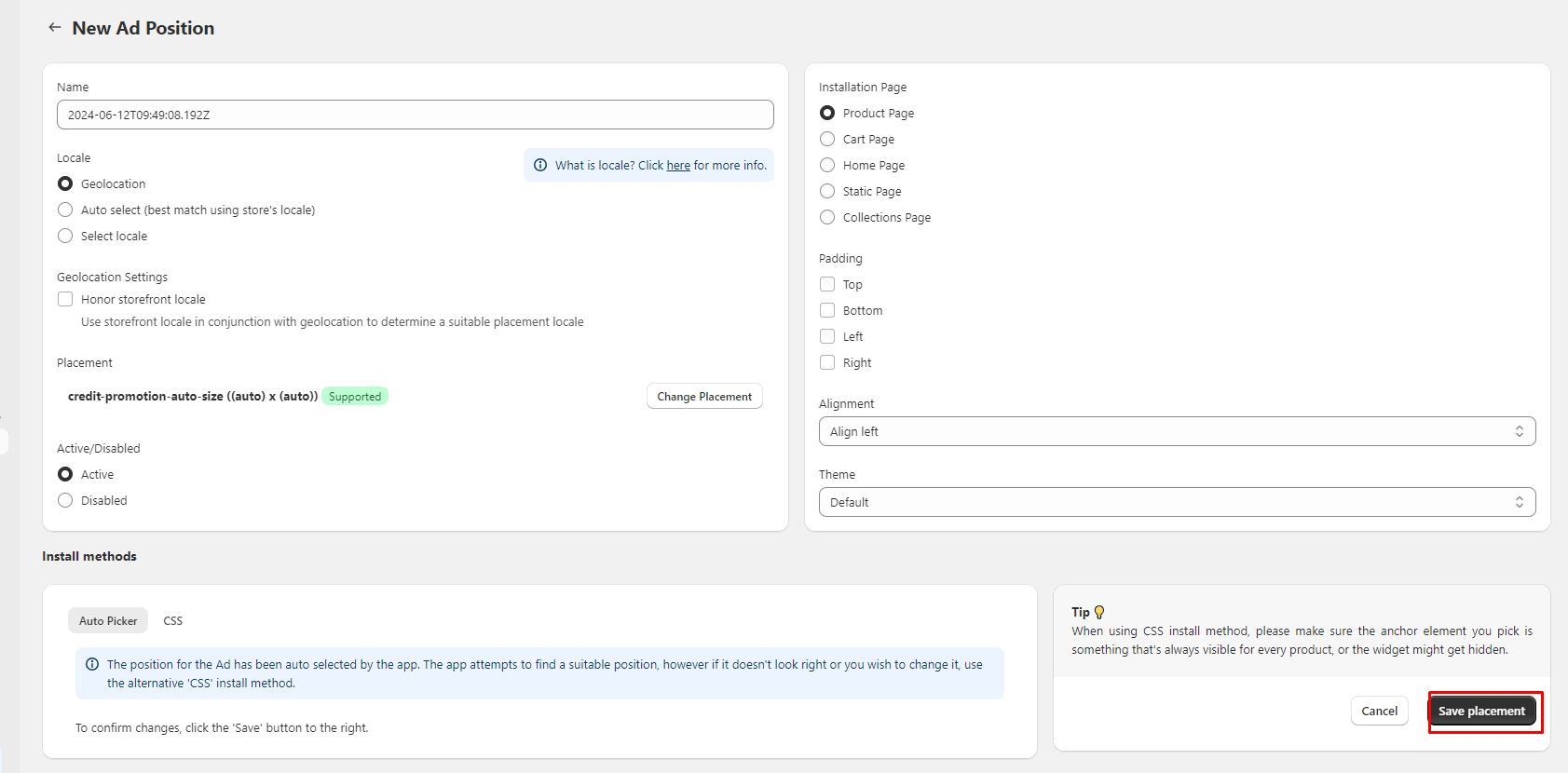
Task: Click the info icon in locale help banner
Action: [540, 165]
